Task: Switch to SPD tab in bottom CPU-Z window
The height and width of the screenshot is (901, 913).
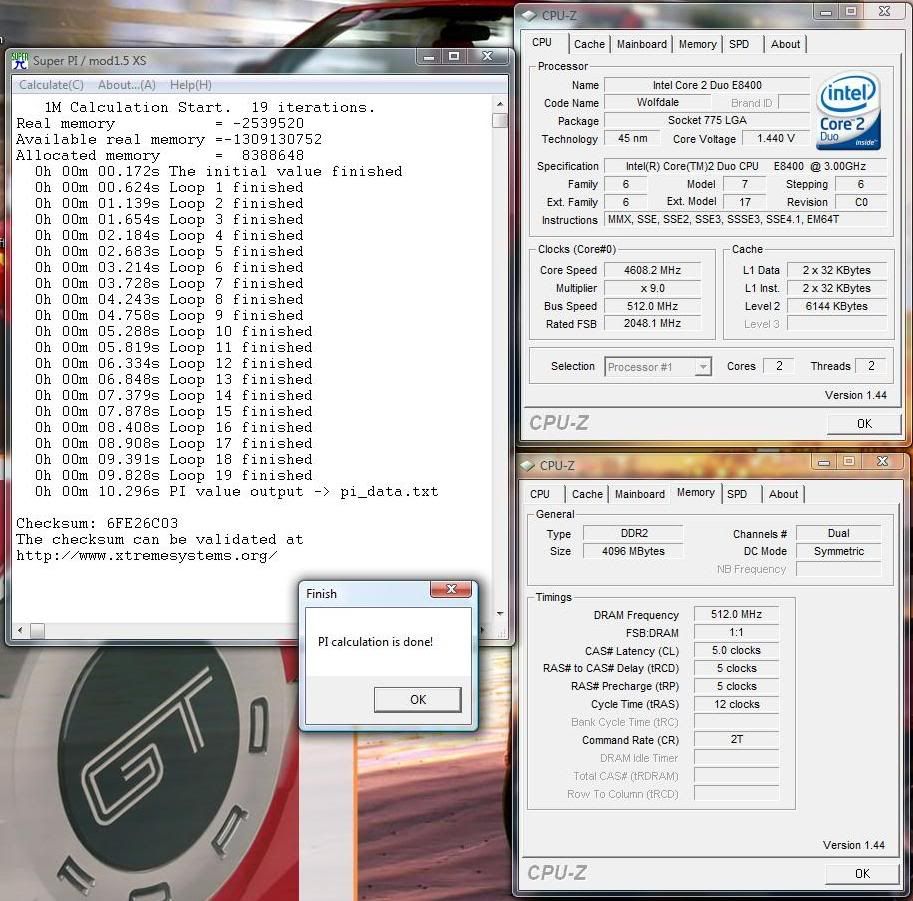Action: pyautogui.click(x=737, y=494)
